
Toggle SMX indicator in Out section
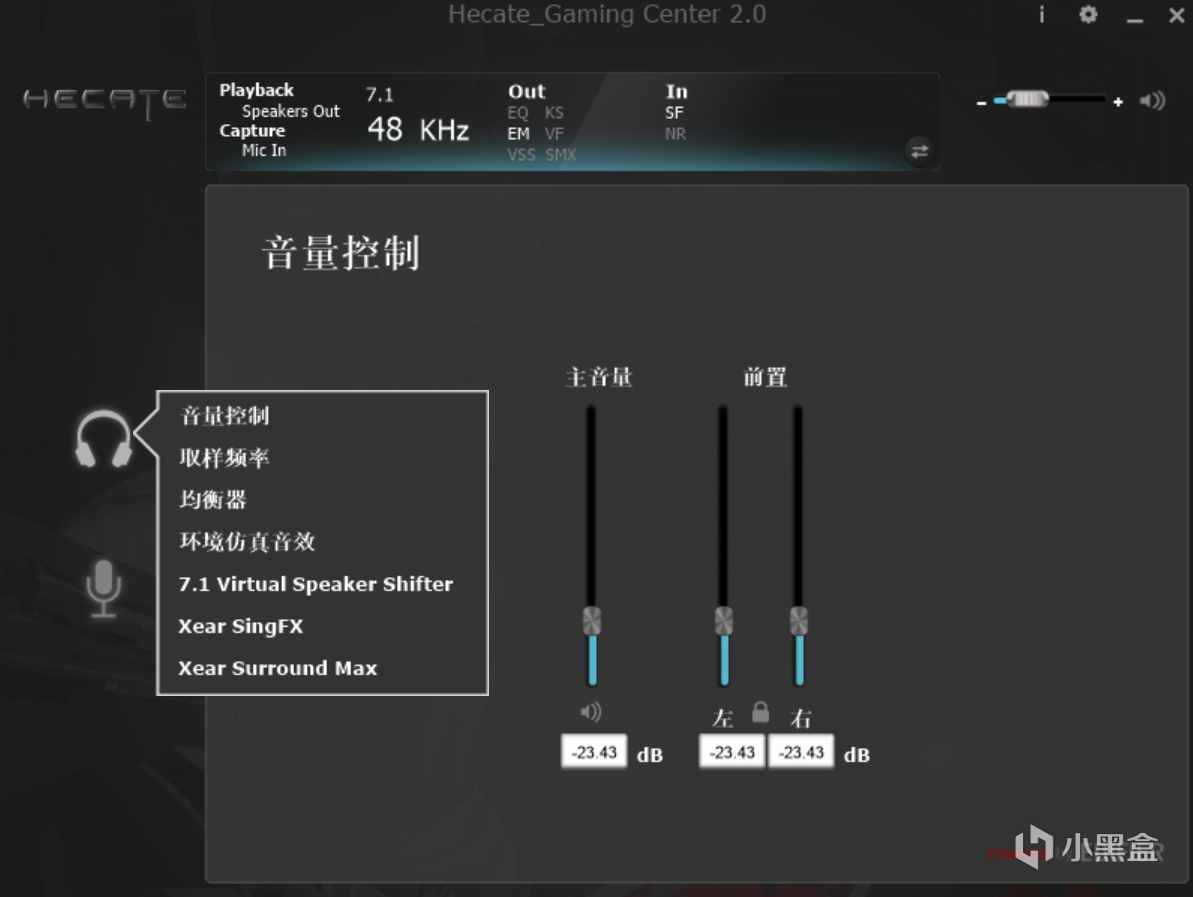[561, 154]
